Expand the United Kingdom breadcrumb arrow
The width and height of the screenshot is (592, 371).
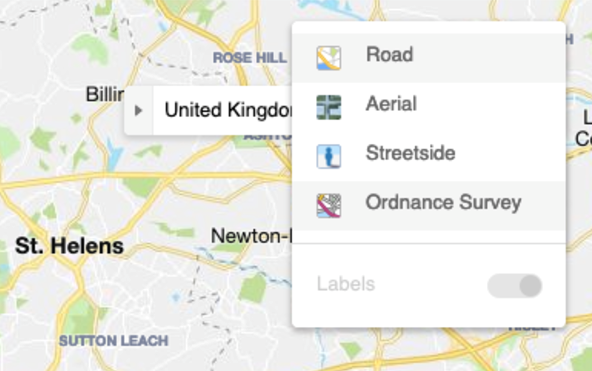pyautogui.click(x=139, y=111)
